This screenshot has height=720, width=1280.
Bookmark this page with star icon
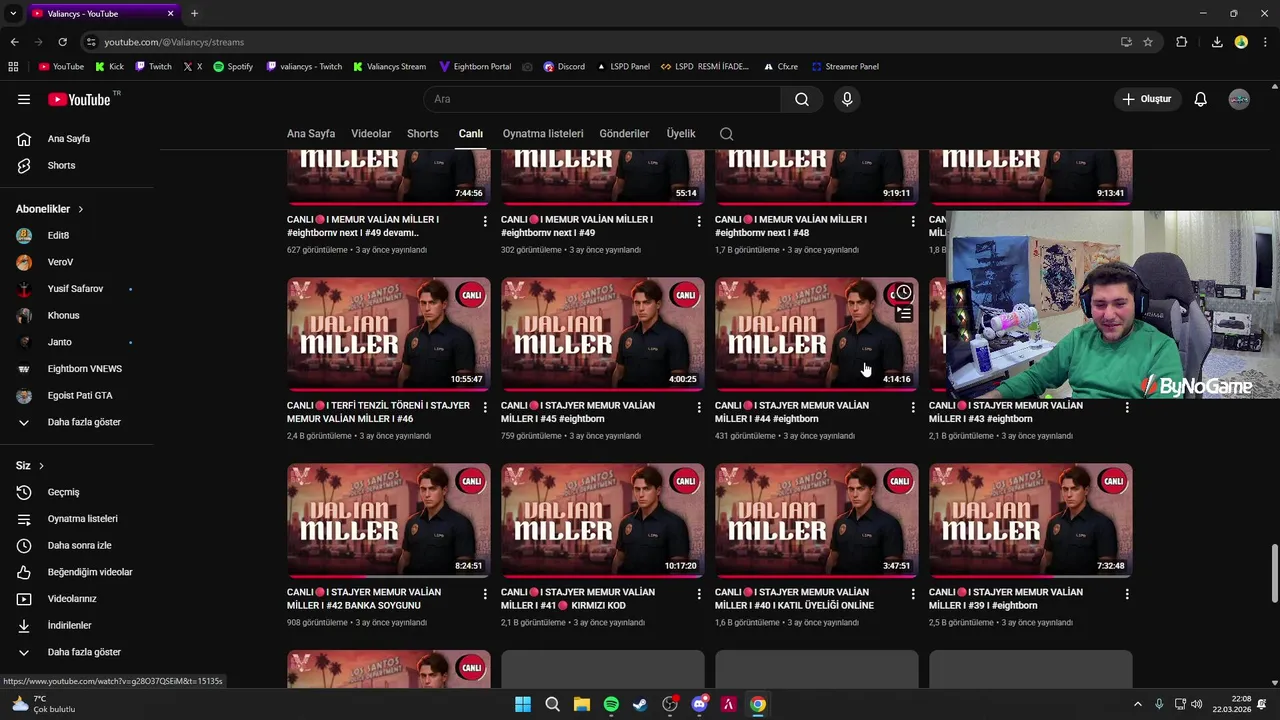[1148, 42]
